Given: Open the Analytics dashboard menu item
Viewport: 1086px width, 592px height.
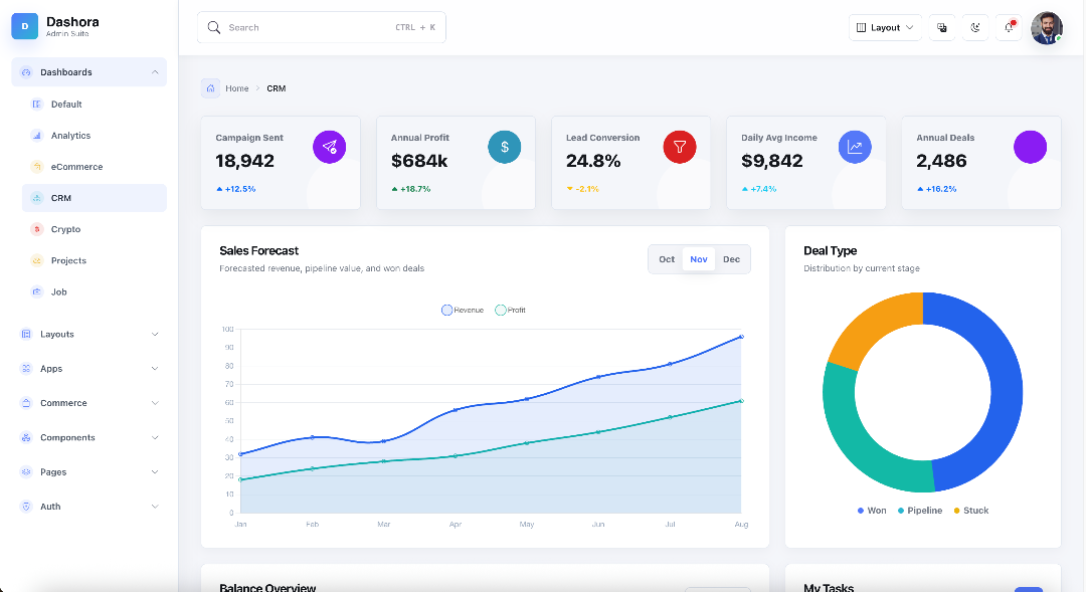Looking at the screenshot, I should (94, 135).
